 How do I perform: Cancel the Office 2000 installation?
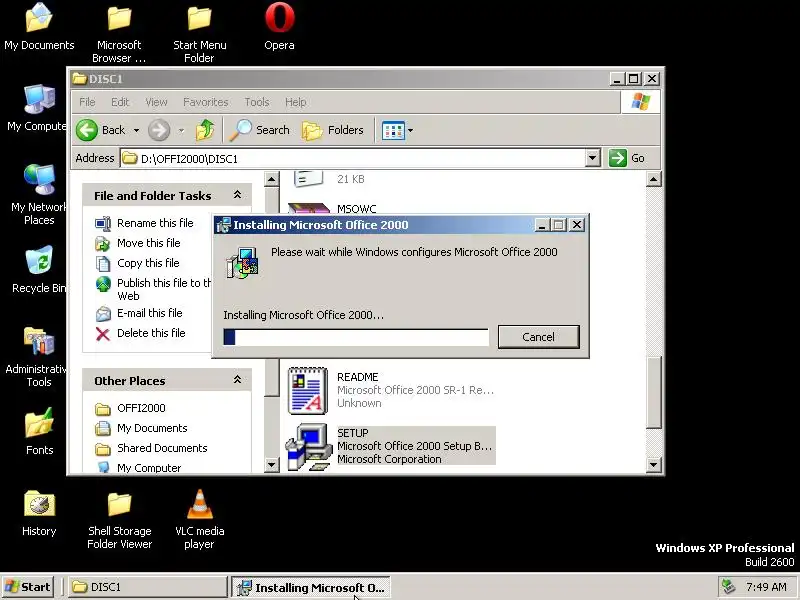pyautogui.click(x=538, y=337)
